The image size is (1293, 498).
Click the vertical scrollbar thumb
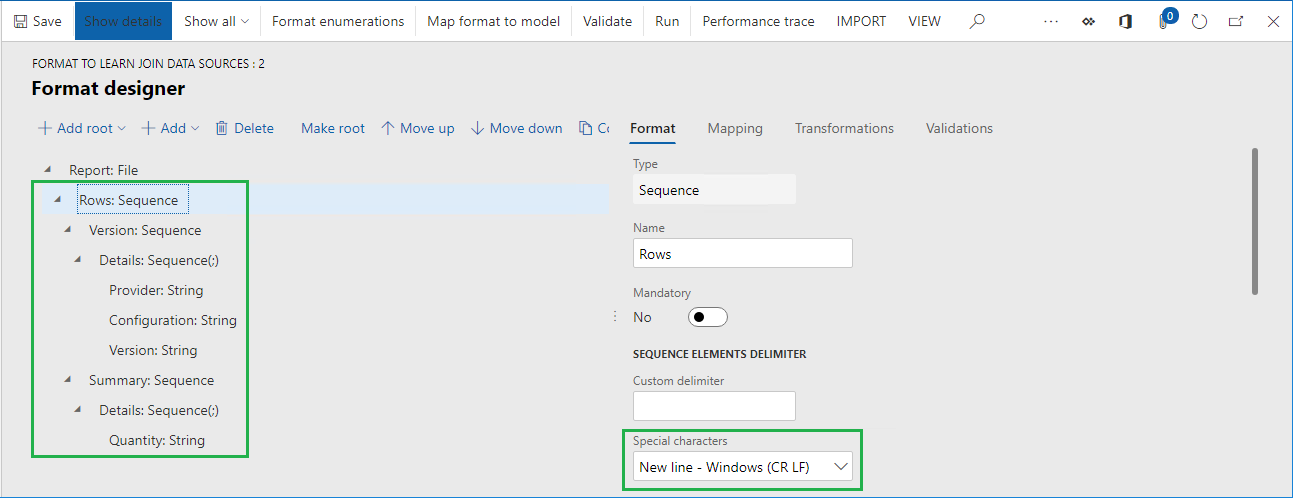pos(1255,221)
